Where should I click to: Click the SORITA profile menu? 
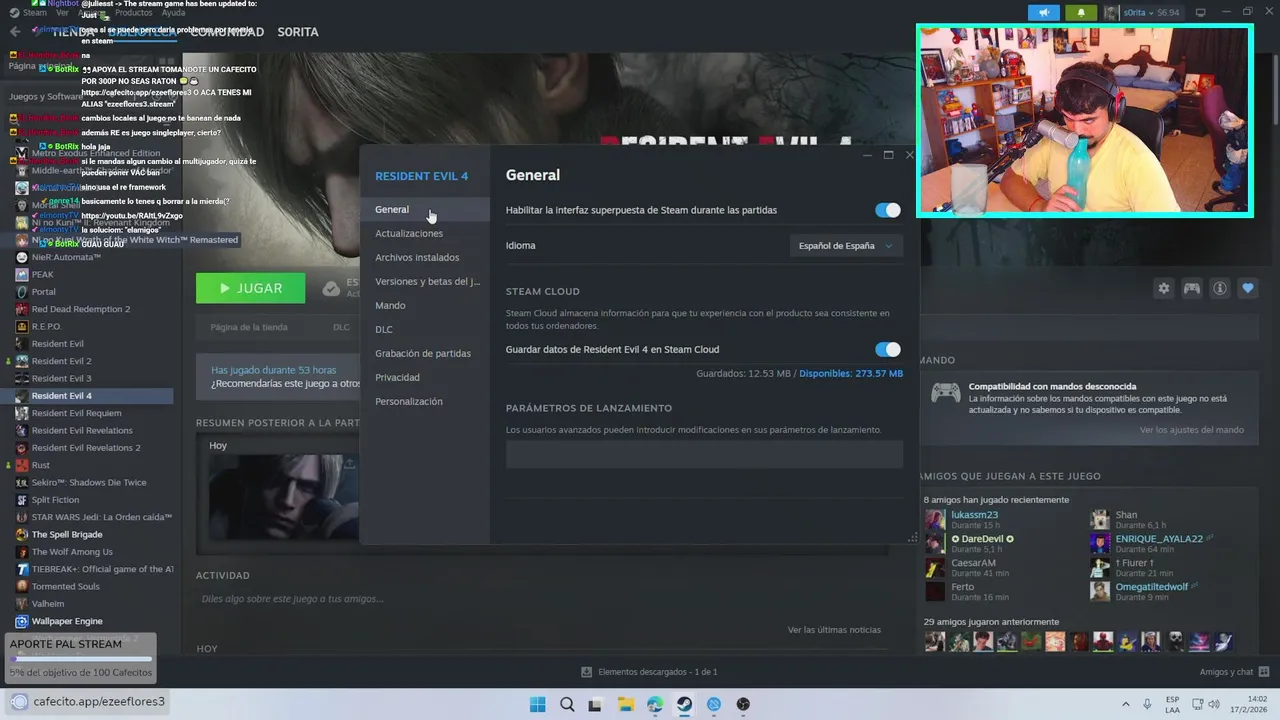tap(298, 32)
